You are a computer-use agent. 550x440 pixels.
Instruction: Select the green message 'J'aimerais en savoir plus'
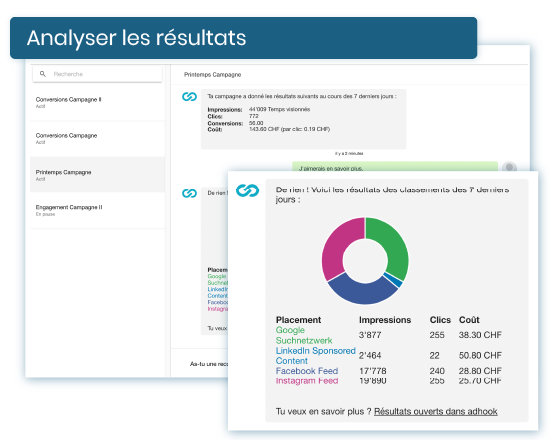(395, 167)
